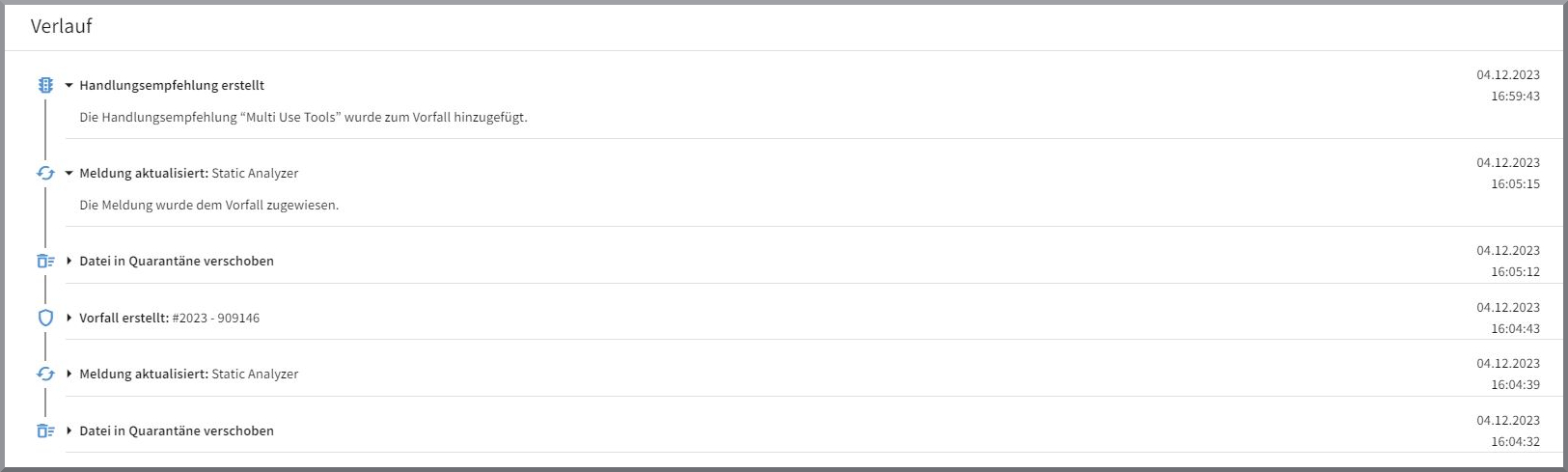
Task: Click the quarantine trash icon for the 16:05:12 entry
Action: point(45,261)
